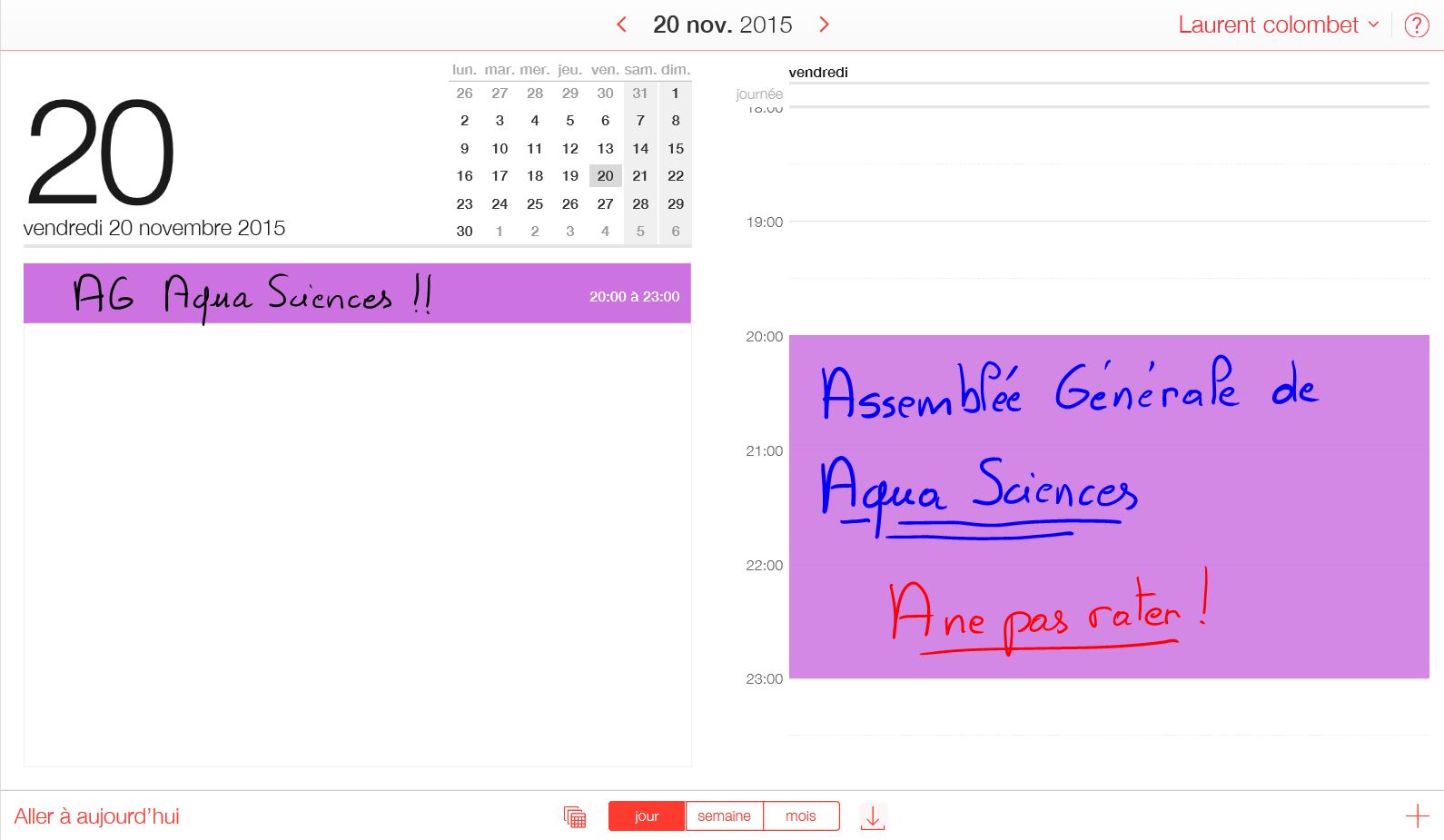Go to the previous day using left chevron
This screenshot has height=840, width=1444.
pyautogui.click(x=622, y=25)
